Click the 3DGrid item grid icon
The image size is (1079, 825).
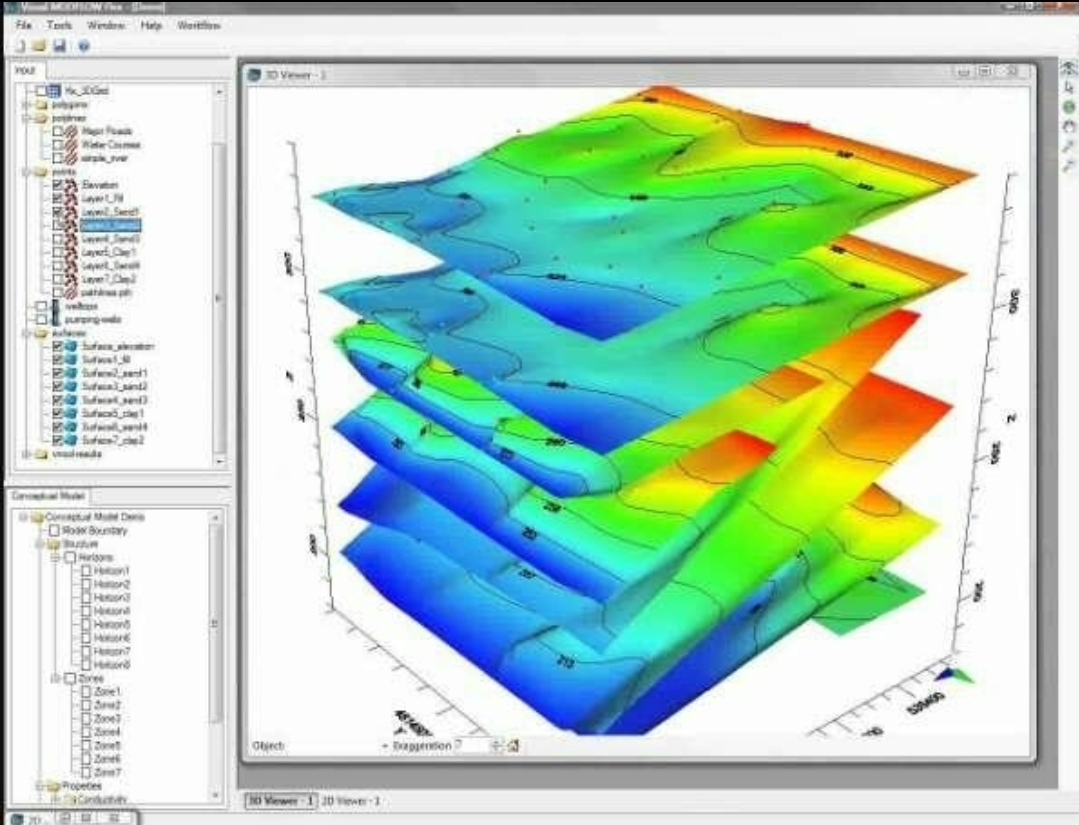54,90
